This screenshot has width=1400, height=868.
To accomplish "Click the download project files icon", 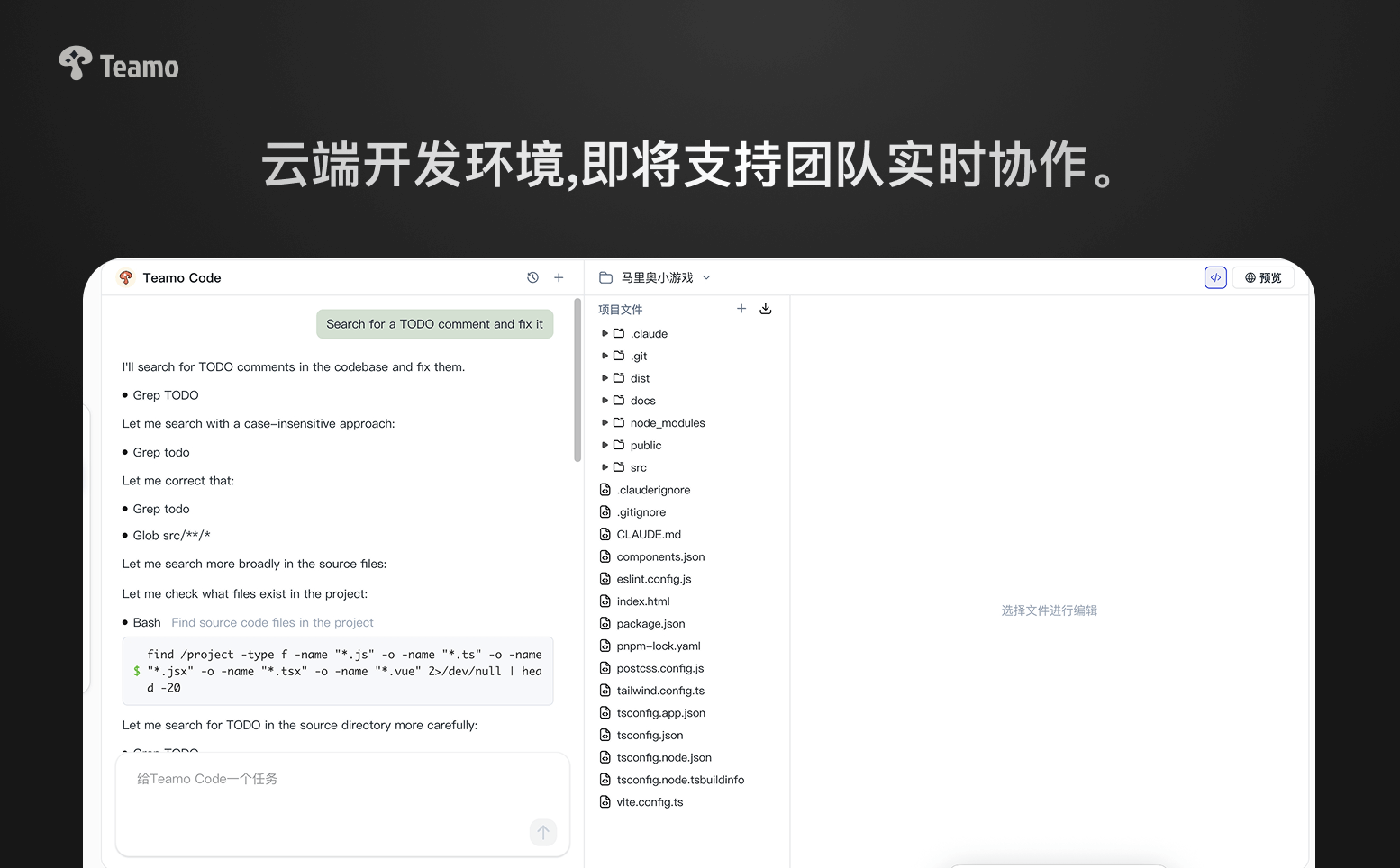I will click(x=766, y=309).
